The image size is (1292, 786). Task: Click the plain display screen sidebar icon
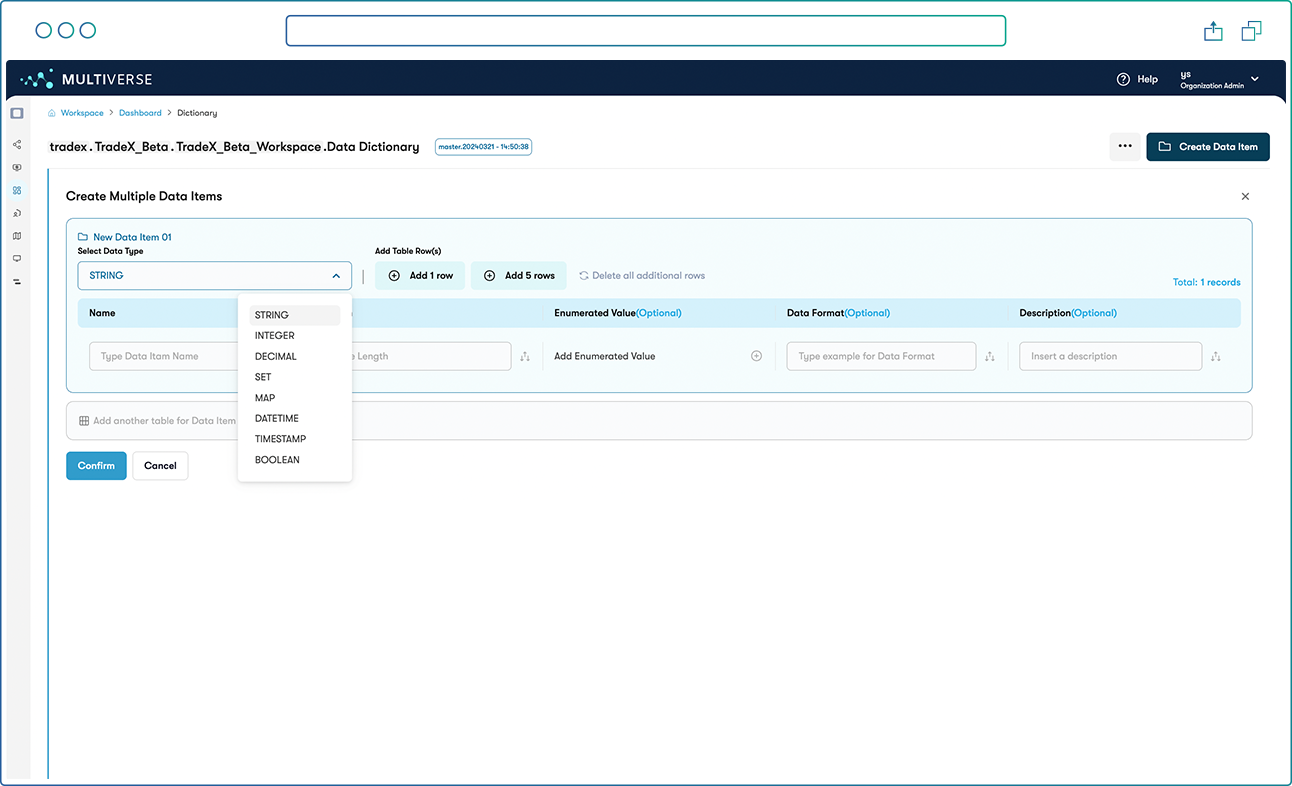(x=17, y=258)
